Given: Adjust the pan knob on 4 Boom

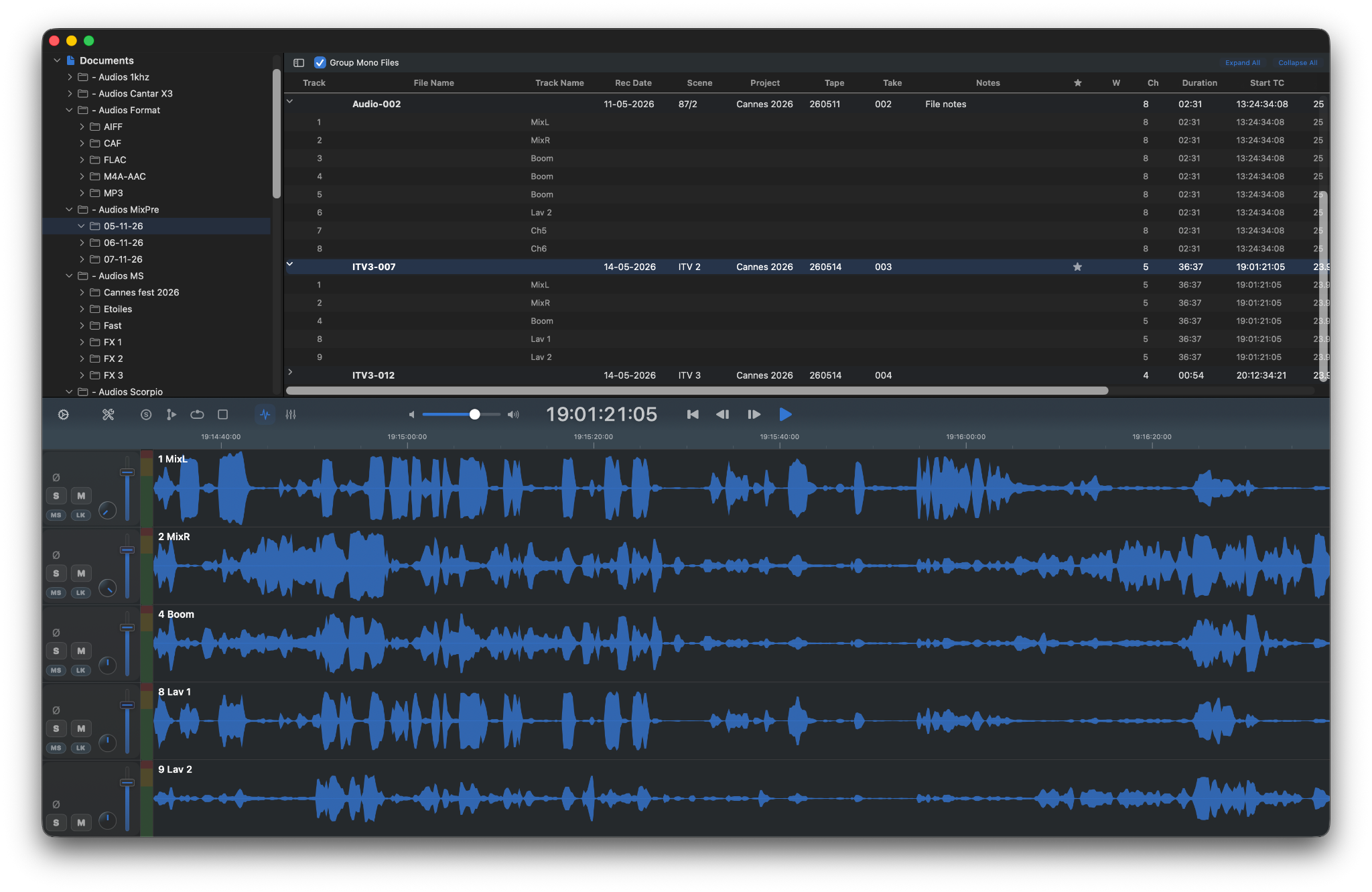Looking at the screenshot, I should [107, 665].
